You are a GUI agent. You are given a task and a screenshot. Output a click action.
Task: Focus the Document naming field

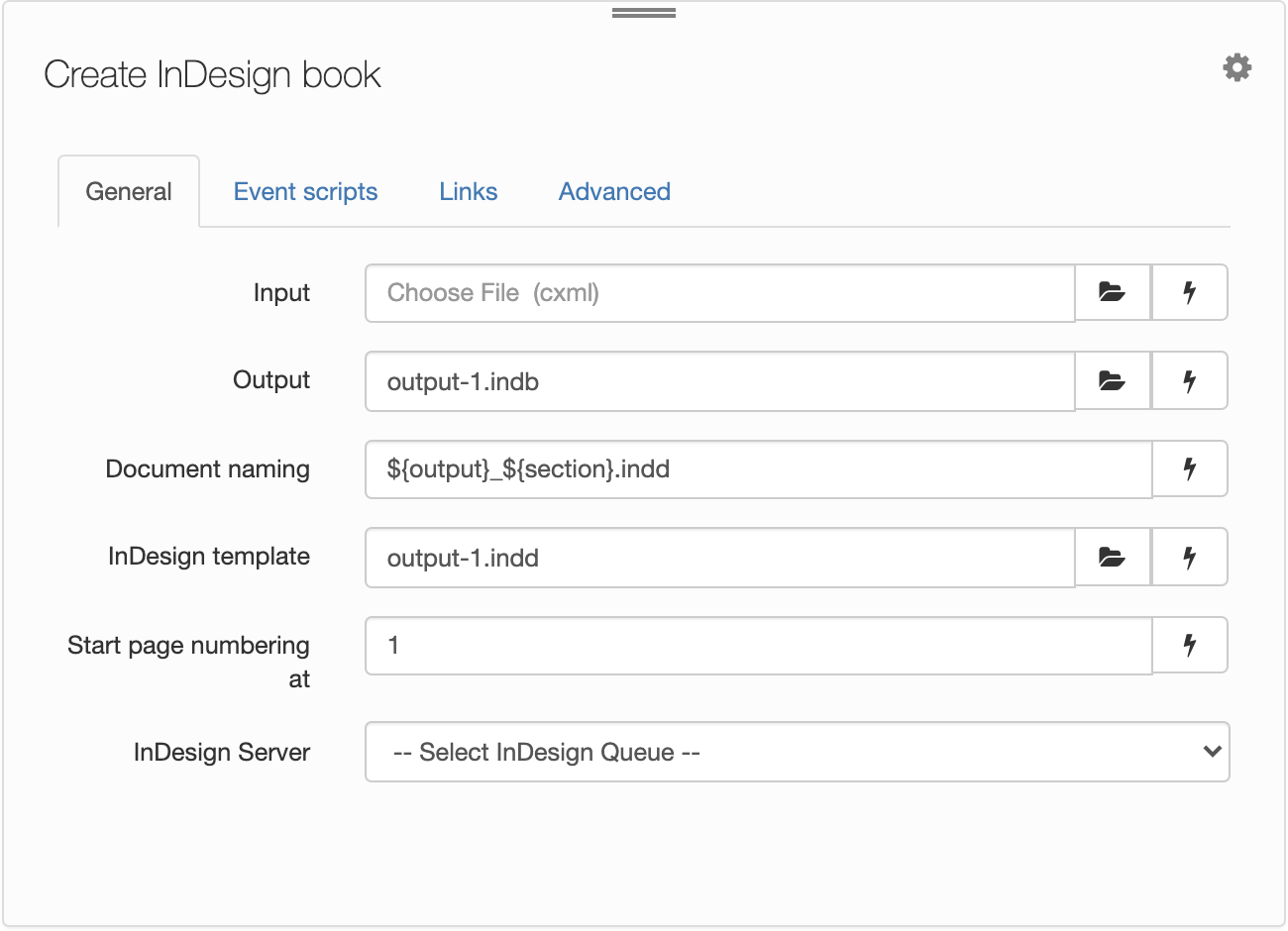(759, 468)
